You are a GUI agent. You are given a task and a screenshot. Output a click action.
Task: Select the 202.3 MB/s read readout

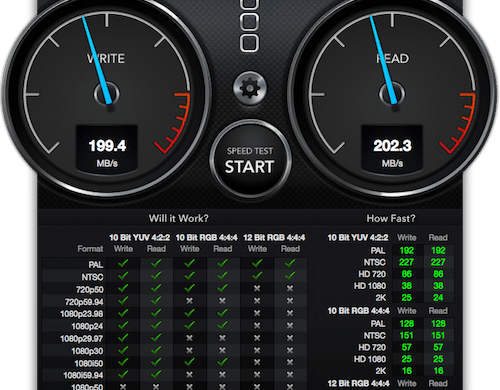click(x=392, y=149)
